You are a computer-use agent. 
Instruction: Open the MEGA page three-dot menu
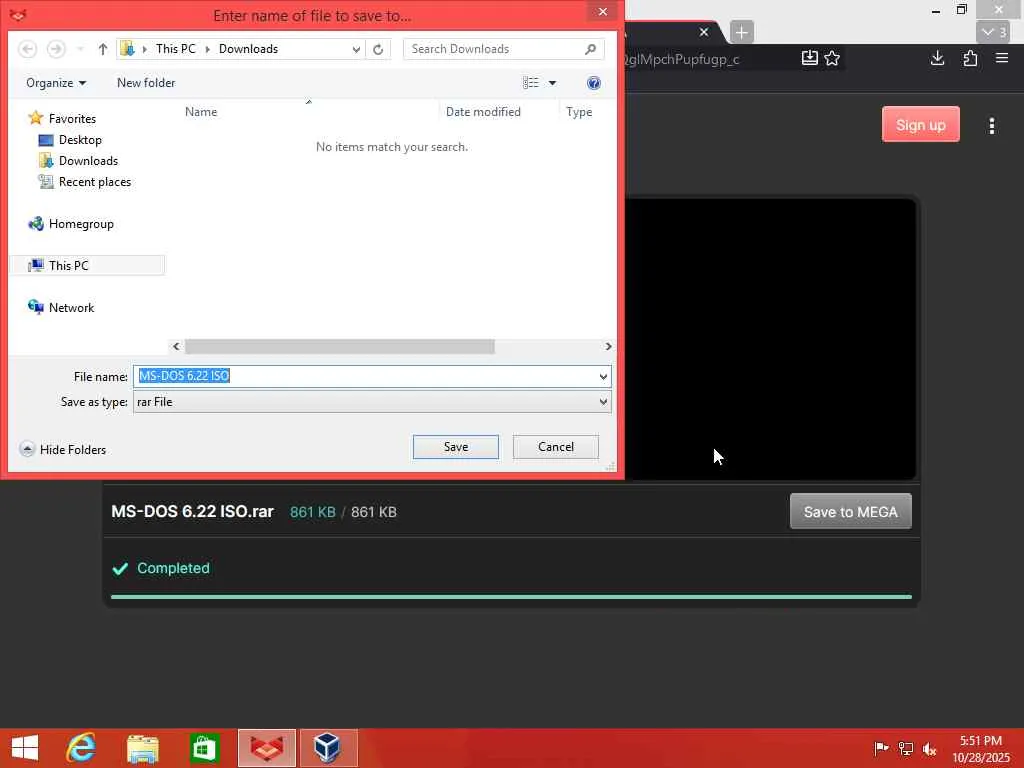991,126
